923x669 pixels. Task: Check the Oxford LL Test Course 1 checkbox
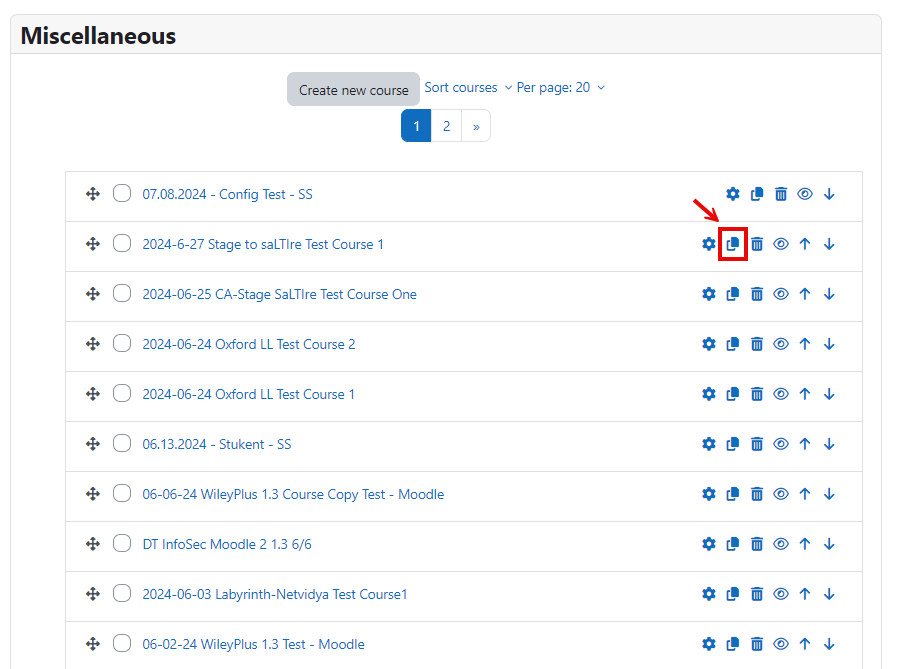122,393
